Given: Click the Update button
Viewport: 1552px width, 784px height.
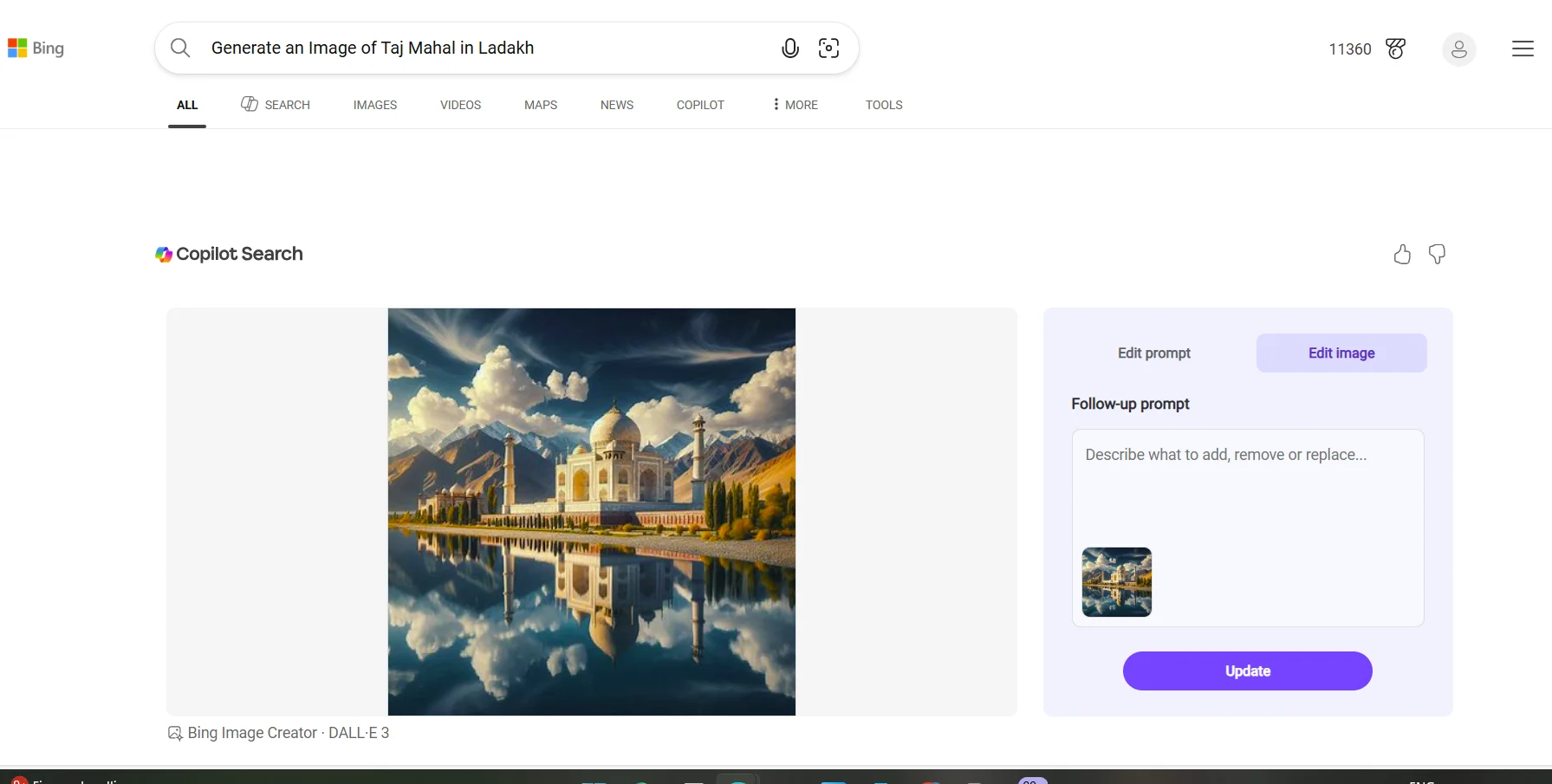Looking at the screenshot, I should pos(1248,671).
